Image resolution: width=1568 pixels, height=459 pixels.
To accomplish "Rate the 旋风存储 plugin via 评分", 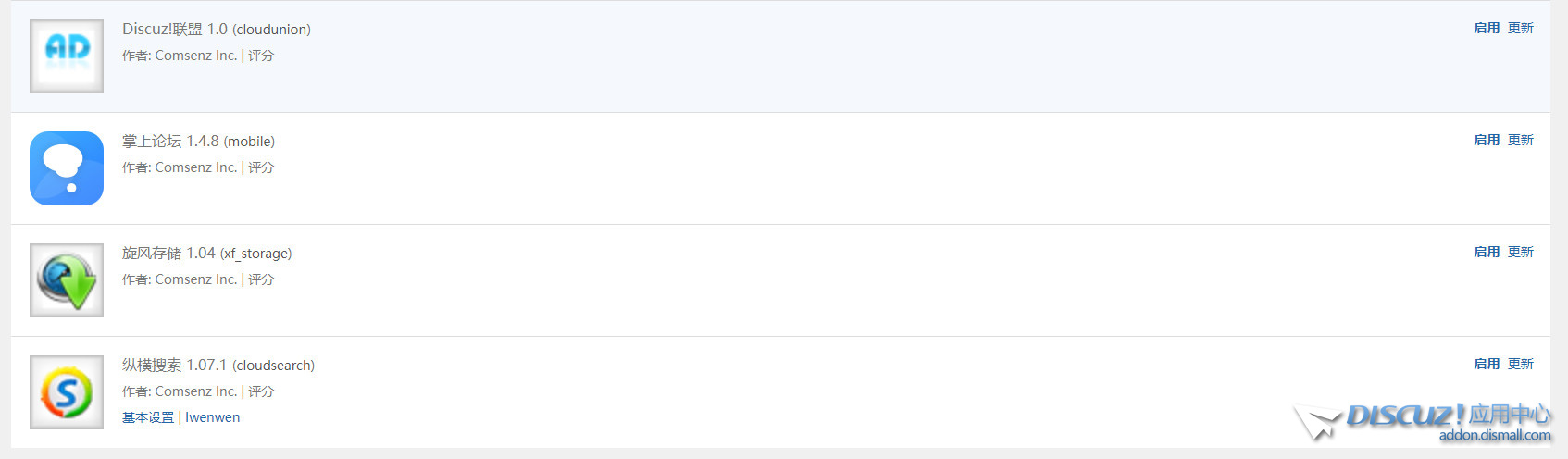I will pyautogui.click(x=261, y=279).
